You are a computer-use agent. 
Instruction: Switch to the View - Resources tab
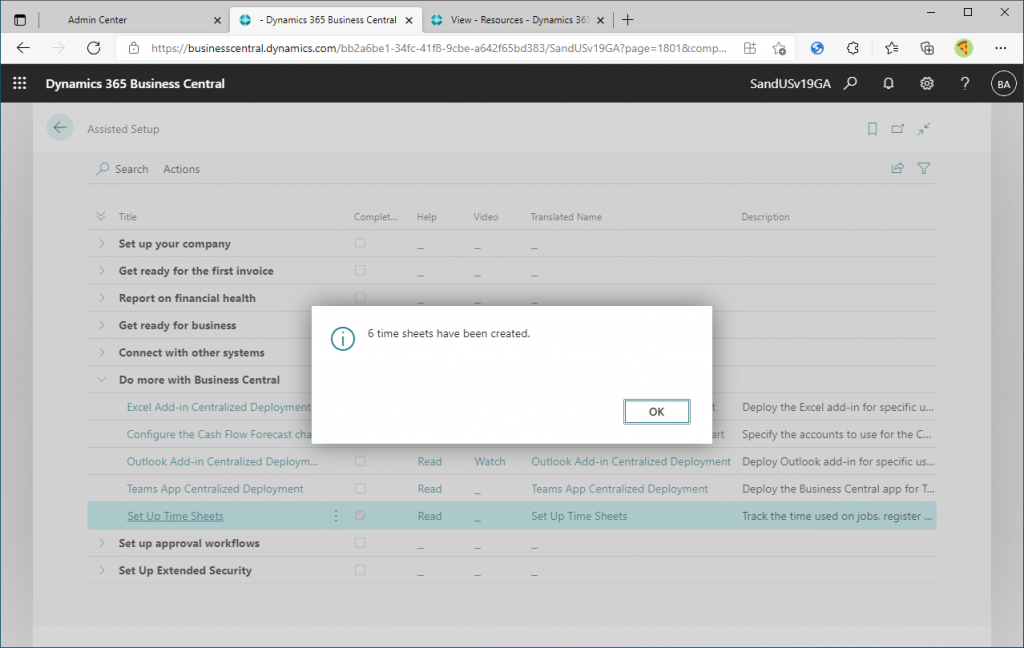(x=520, y=20)
